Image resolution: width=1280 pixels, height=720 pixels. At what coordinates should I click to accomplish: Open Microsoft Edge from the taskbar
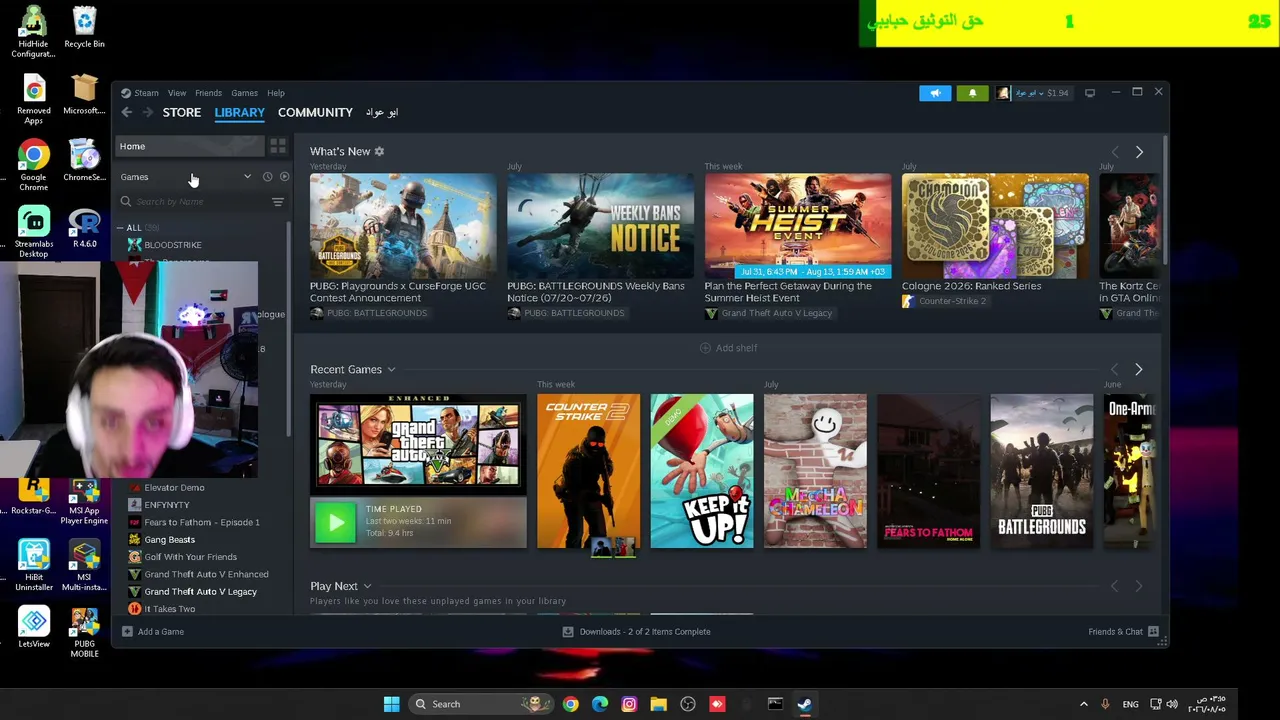pos(600,704)
